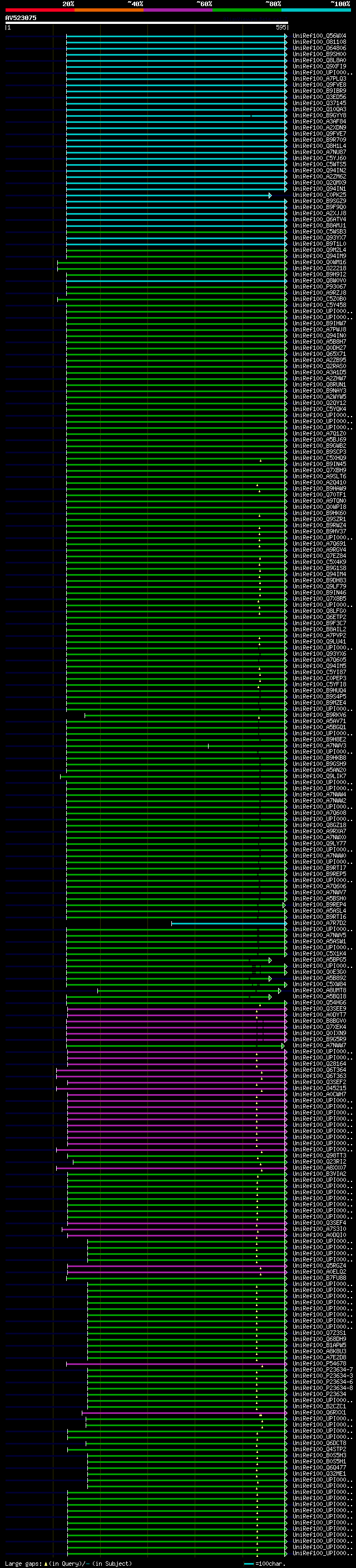Click the purple alignment bar for P54678
Viewport: 356px width, 1568px height.
(176, 1364)
